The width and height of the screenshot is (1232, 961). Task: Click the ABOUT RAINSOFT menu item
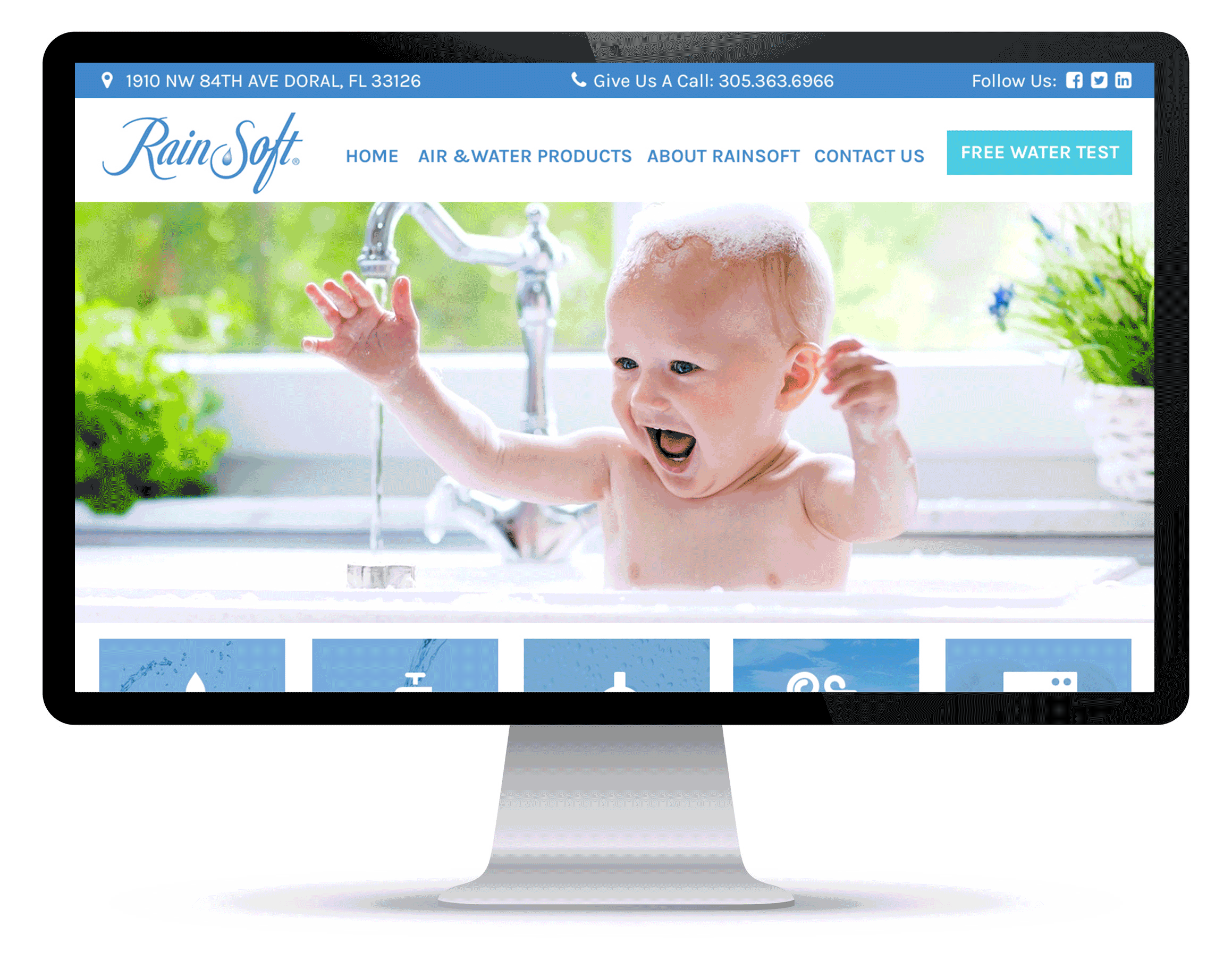pyautogui.click(x=722, y=155)
